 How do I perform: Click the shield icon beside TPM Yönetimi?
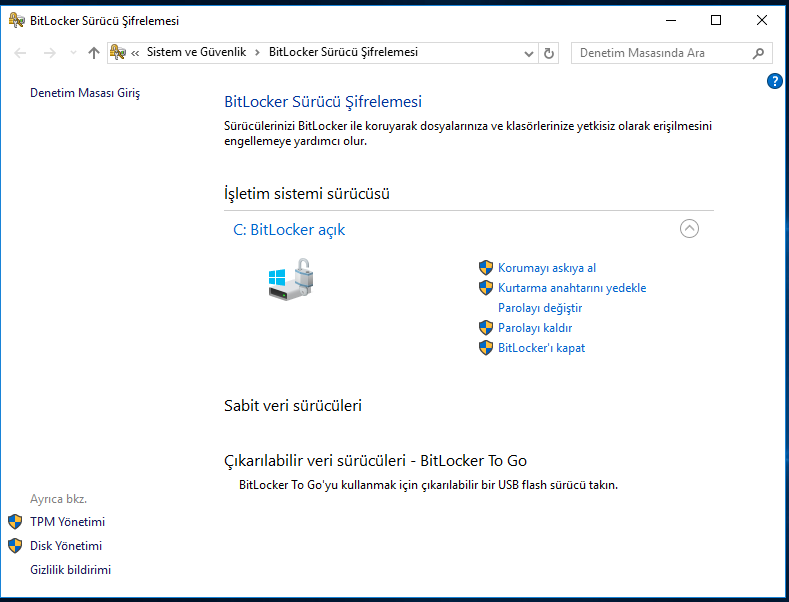click(x=15, y=522)
